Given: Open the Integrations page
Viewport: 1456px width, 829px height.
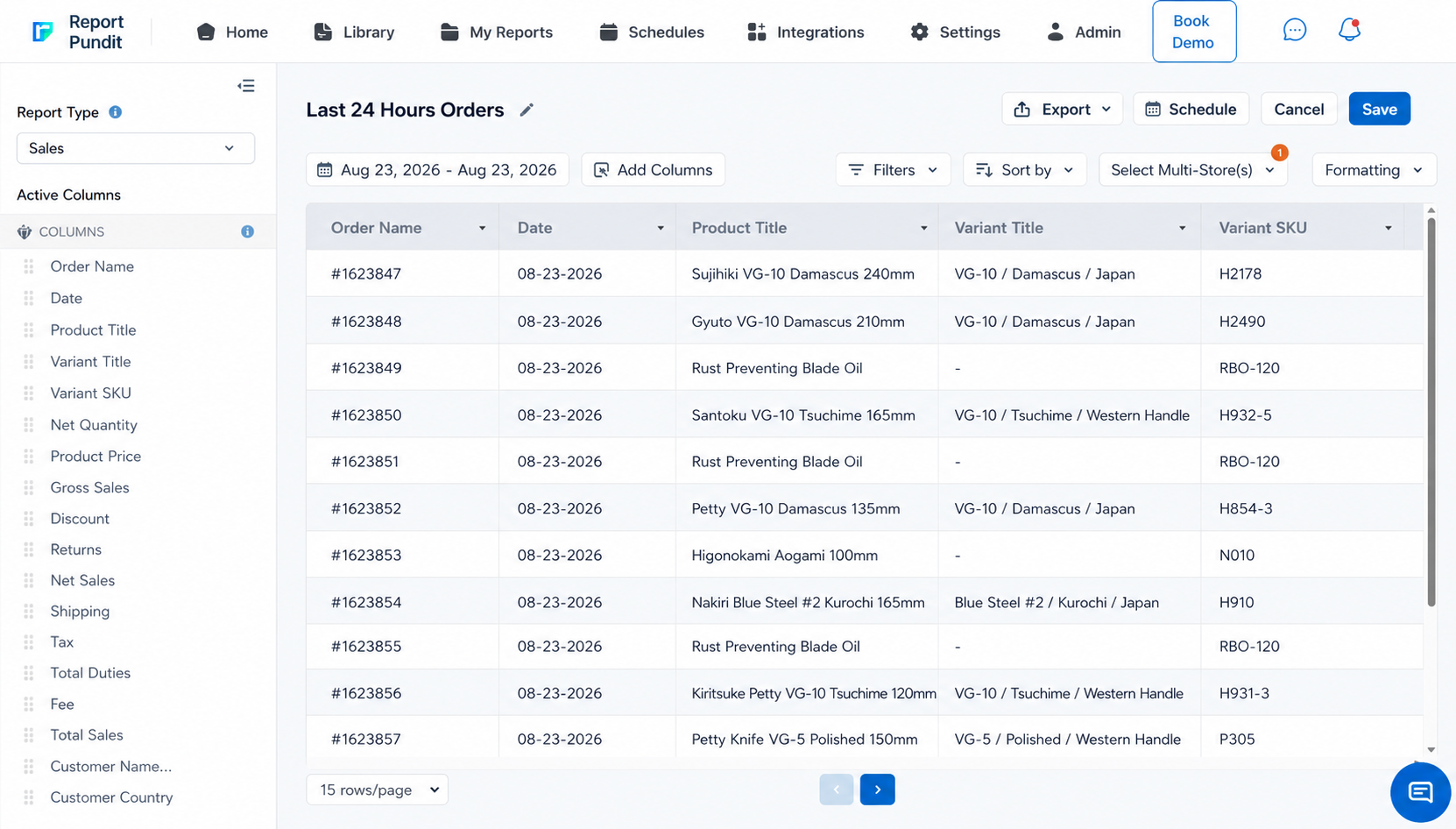Looking at the screenshot, I should 805,32.
